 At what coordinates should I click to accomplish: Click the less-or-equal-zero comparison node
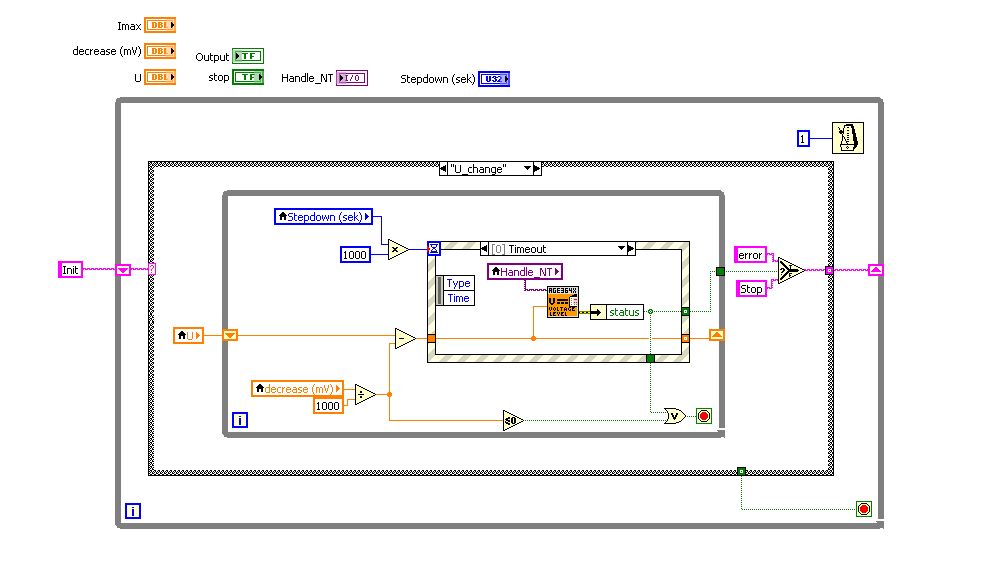513,420
